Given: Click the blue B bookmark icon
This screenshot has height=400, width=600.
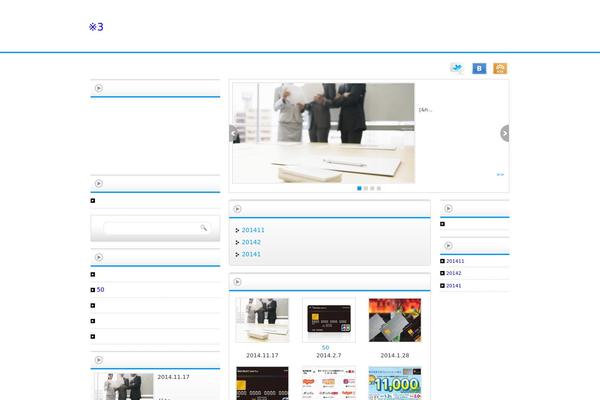Looking at the screenshot, I should [x=479, y=69].
